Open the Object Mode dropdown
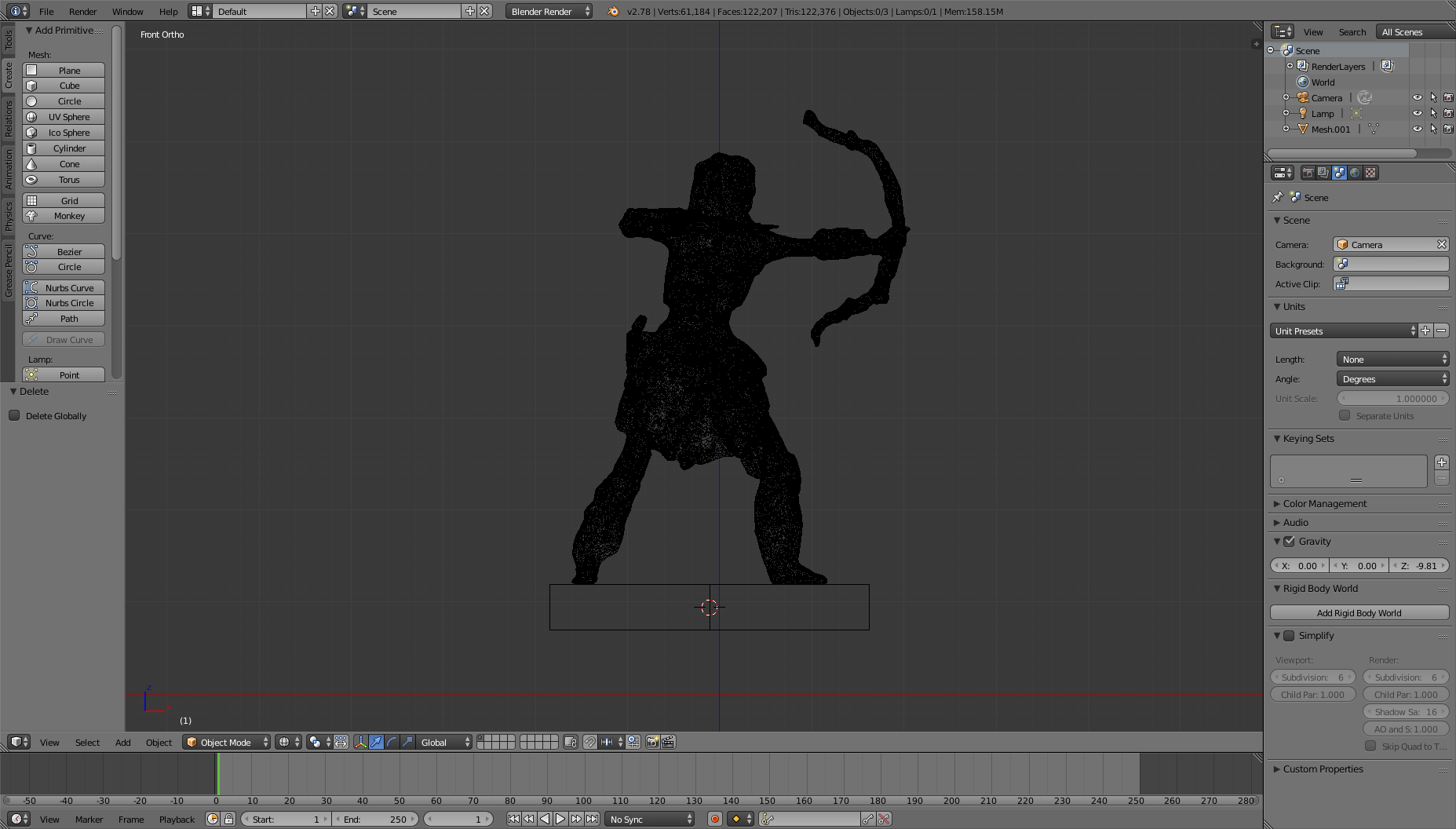Image resolution: width=1456 pixels, height=829 pixels. tap(226, 742)
